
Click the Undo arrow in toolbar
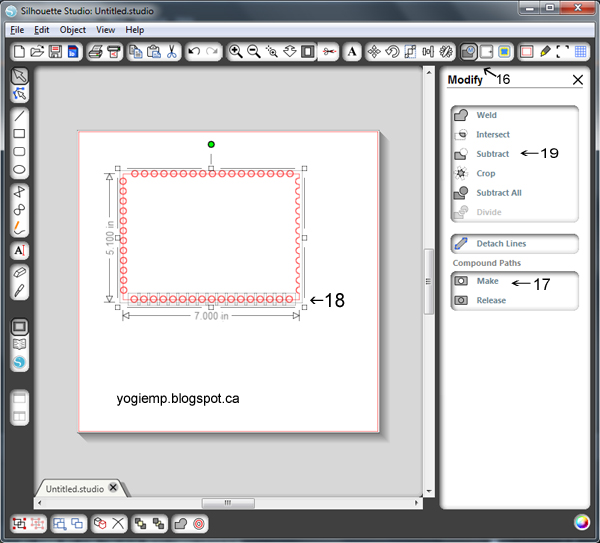(194, 51)
